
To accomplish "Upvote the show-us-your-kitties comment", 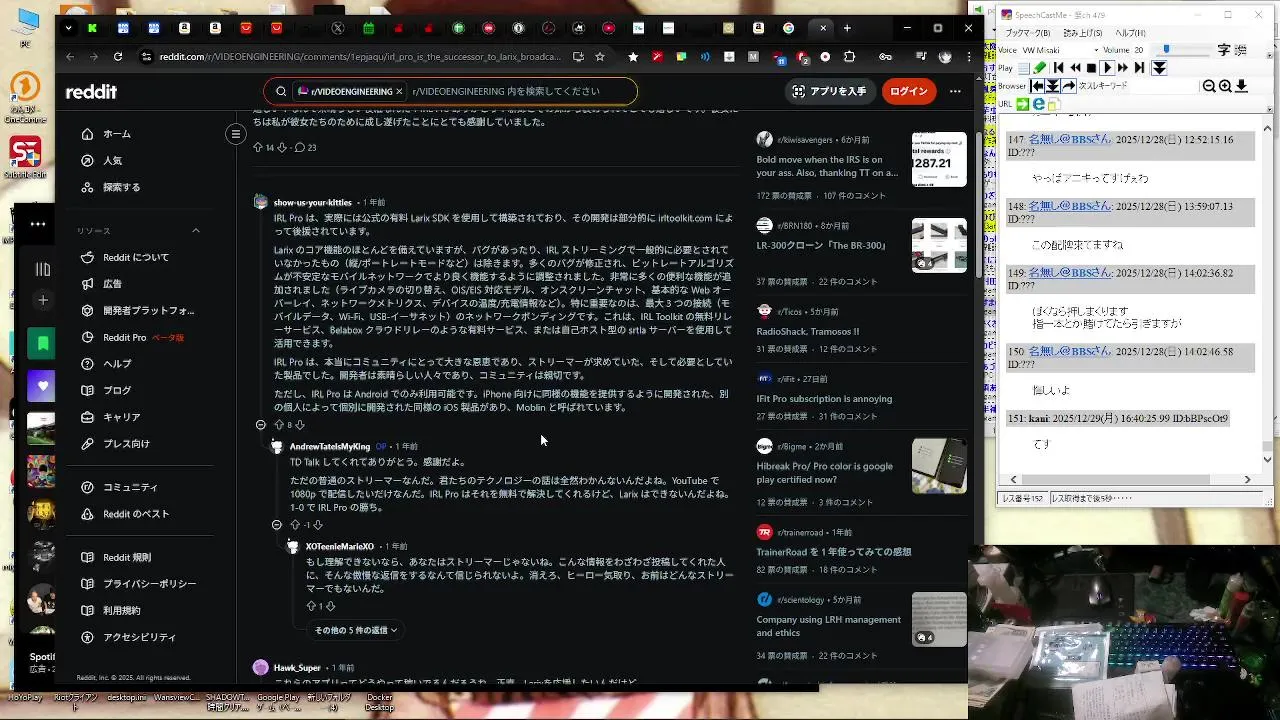I will click(279, 425).
